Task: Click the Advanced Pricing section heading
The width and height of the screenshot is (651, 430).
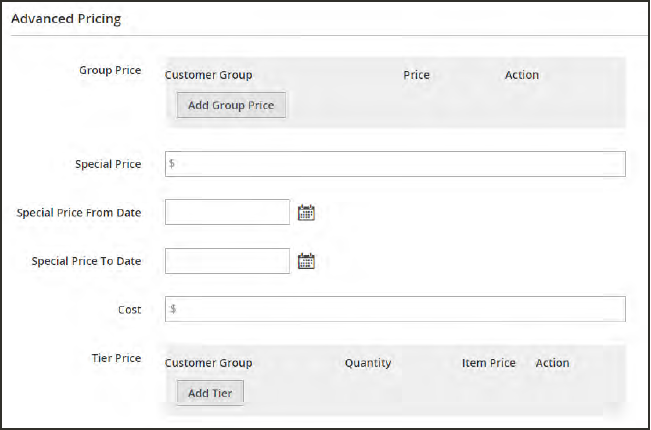Action: point(66,19)
